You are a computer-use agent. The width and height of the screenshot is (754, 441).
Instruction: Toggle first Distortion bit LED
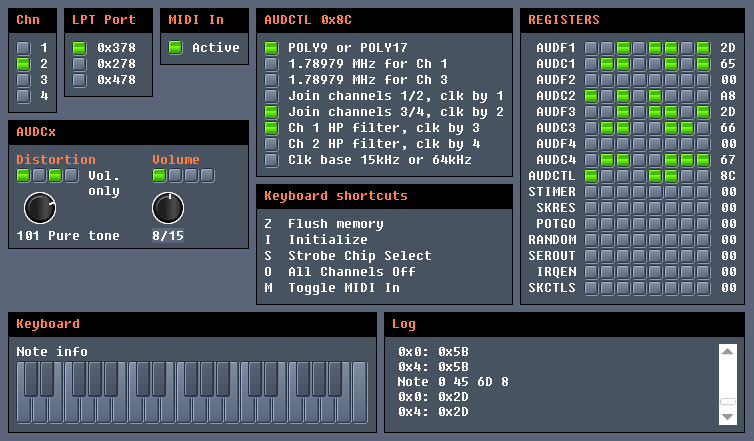point(23,176)
